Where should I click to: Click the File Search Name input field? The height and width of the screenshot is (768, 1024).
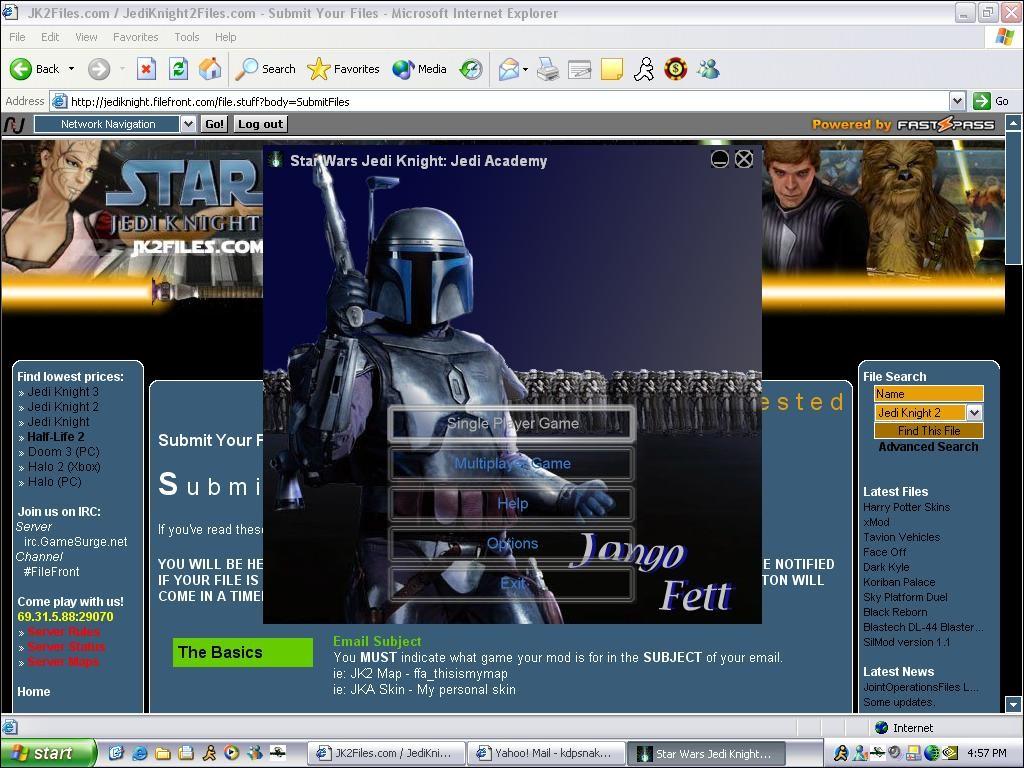[928, 394]
